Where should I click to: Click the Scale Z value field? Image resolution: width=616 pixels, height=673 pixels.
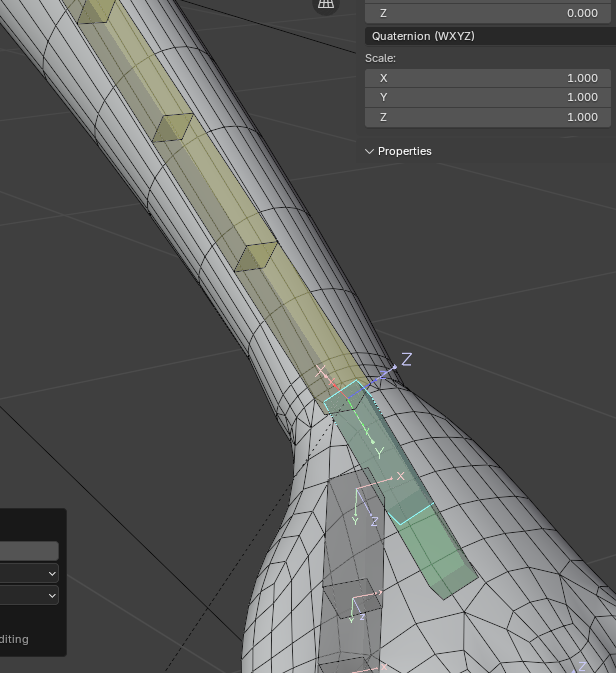pos(488,117)
